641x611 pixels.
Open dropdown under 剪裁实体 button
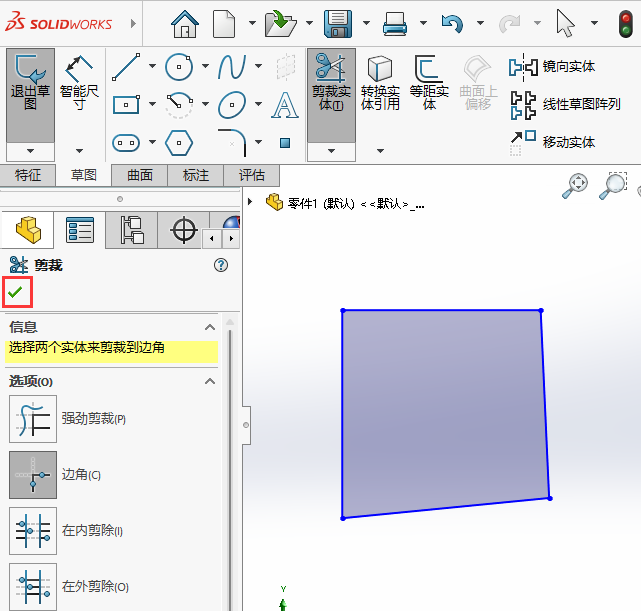(332, 151)
